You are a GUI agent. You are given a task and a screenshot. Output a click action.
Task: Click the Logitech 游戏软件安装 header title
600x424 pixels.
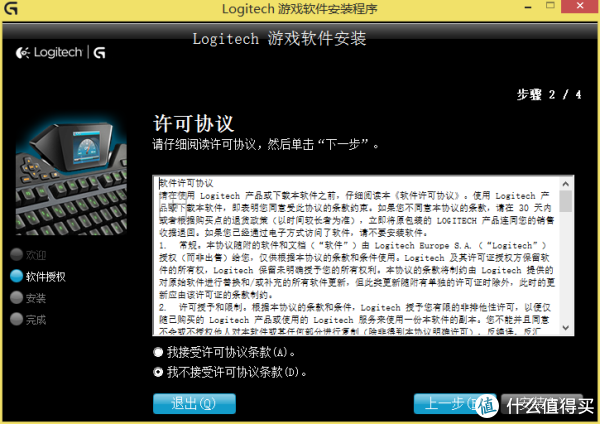coord(279,39)
